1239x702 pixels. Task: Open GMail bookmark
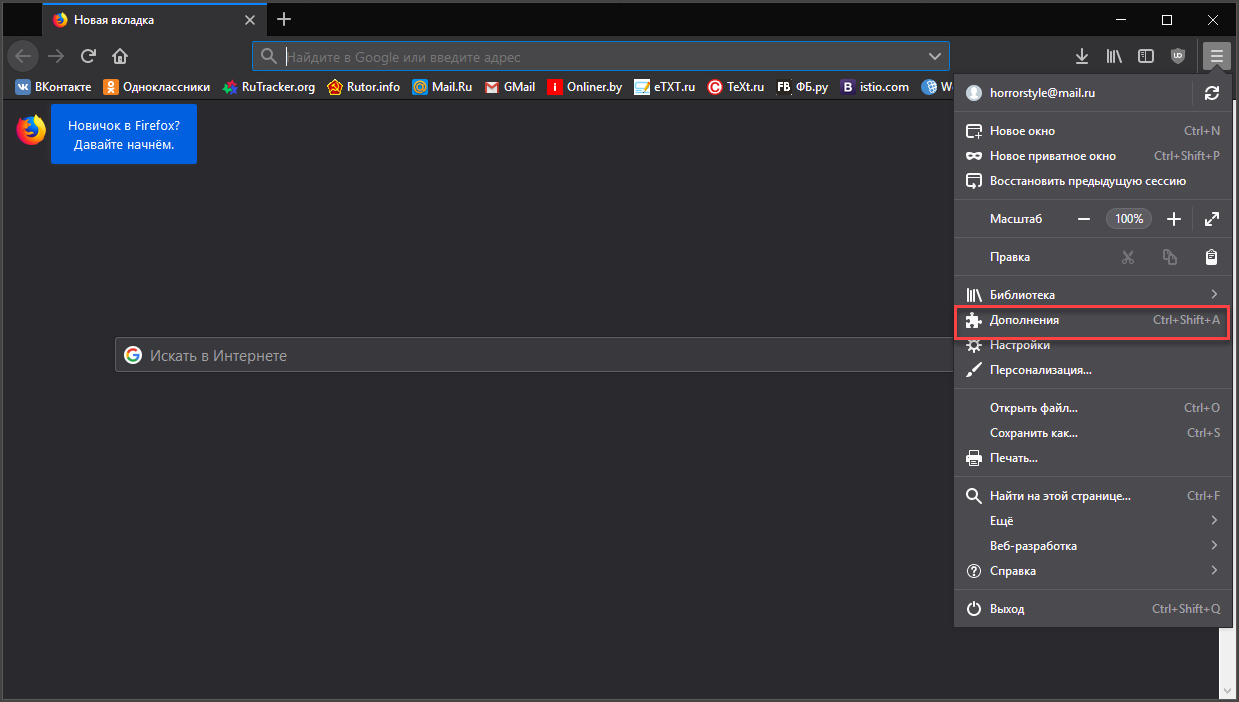pos(510,87)
